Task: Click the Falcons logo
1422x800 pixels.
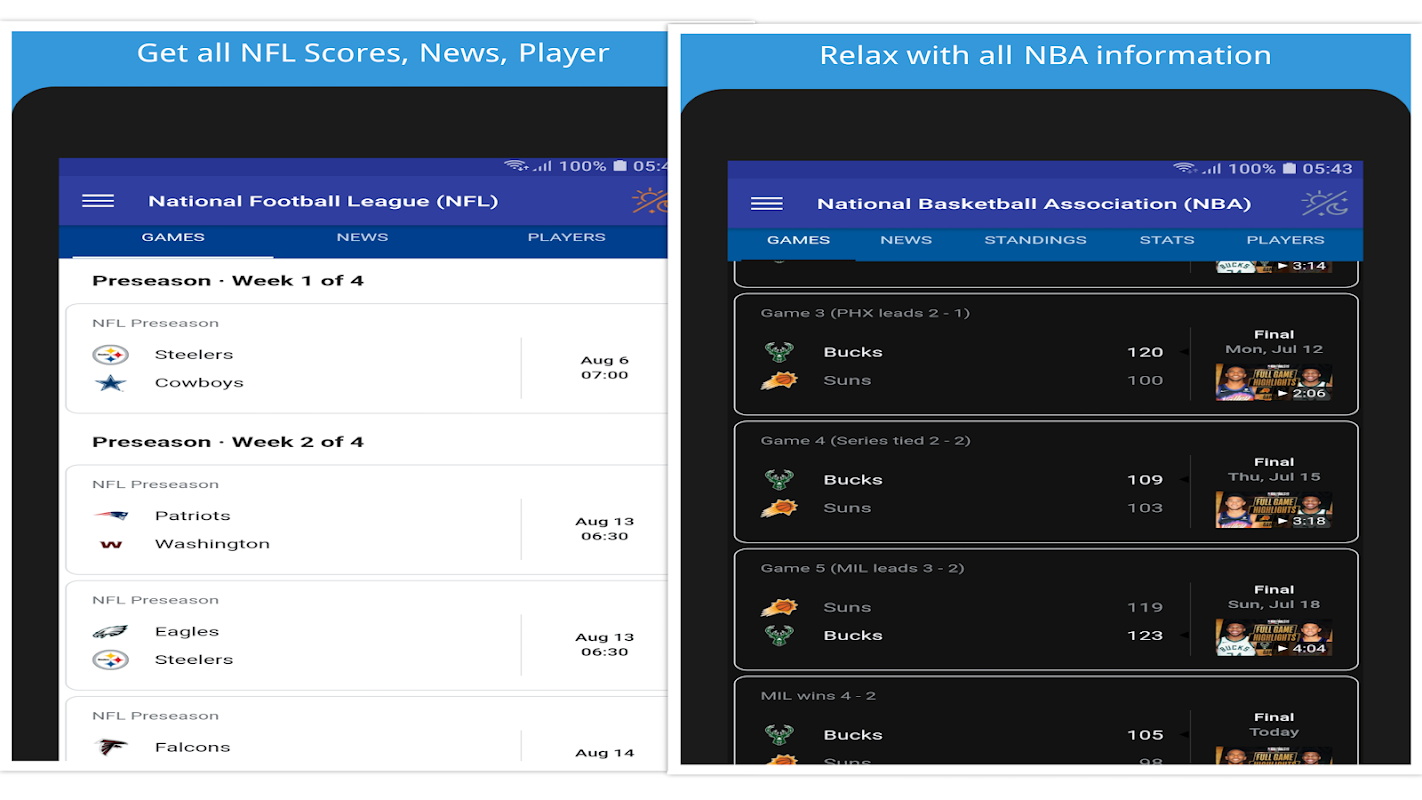Action: pos(111,747)
